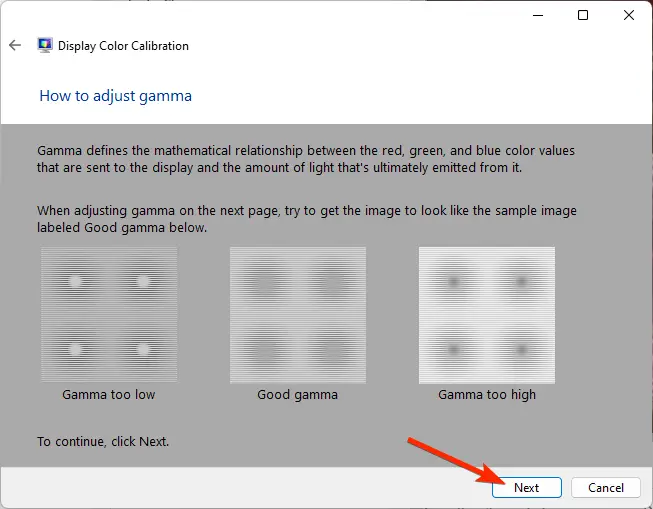Click the back arrow icon
The width and height of the screenshot is (653, 509).
click(15, 45)
